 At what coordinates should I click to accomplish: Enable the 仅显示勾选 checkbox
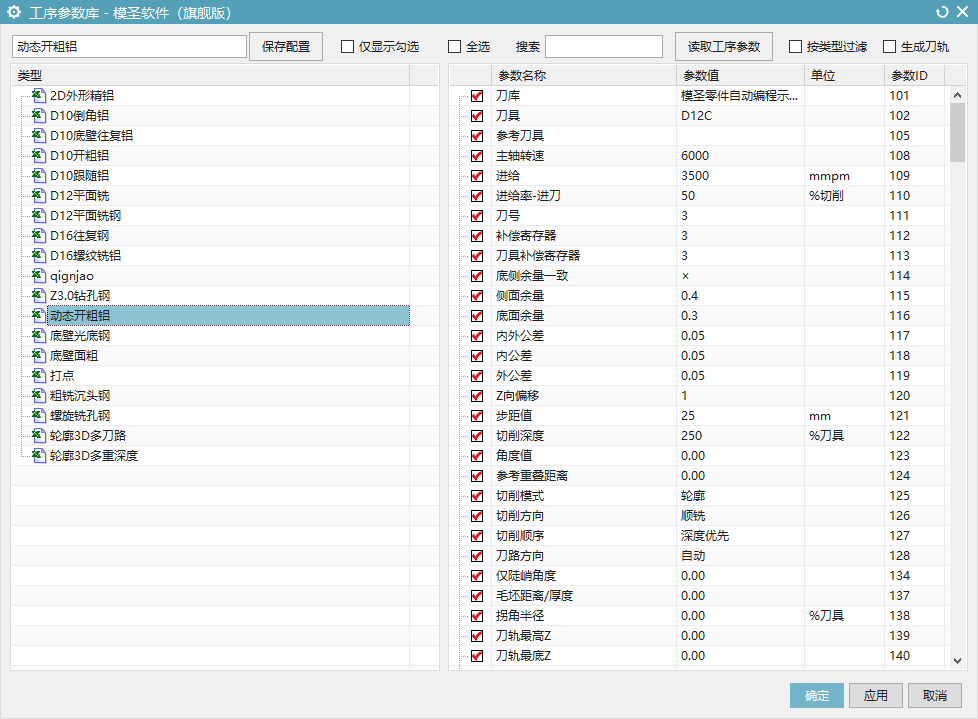coord(347,47)
